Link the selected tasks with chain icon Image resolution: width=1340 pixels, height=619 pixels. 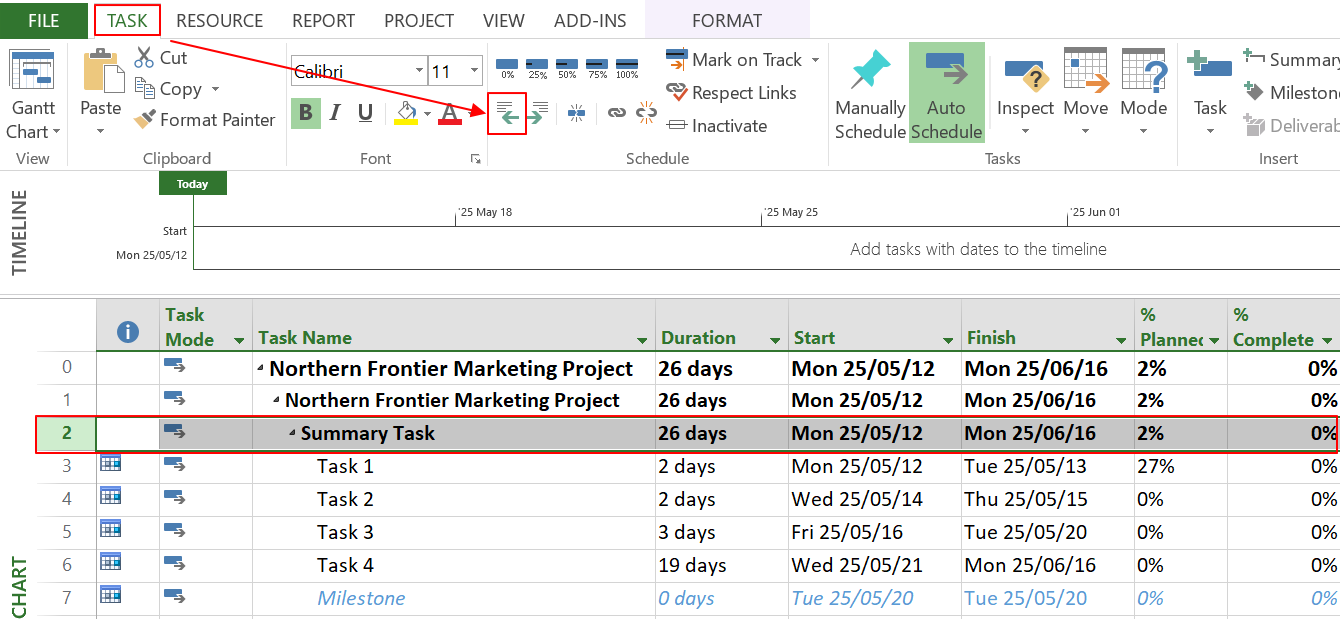click(616, 113)
